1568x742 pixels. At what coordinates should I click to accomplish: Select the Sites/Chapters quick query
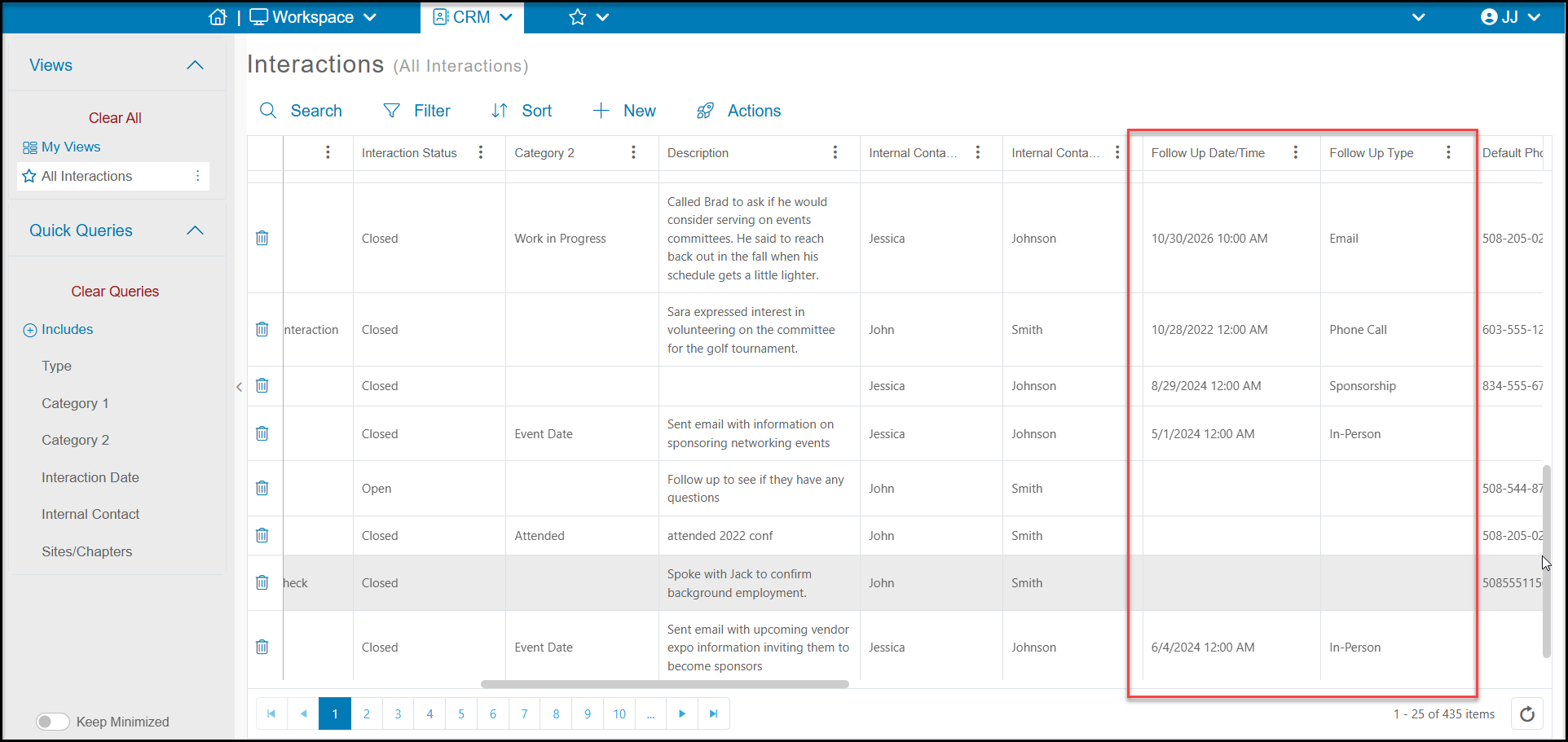pyautogui.click(x=87, y=551)
